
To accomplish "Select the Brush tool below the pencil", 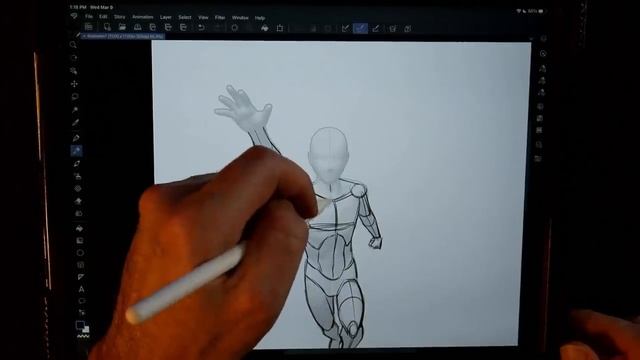I will 77,164.
